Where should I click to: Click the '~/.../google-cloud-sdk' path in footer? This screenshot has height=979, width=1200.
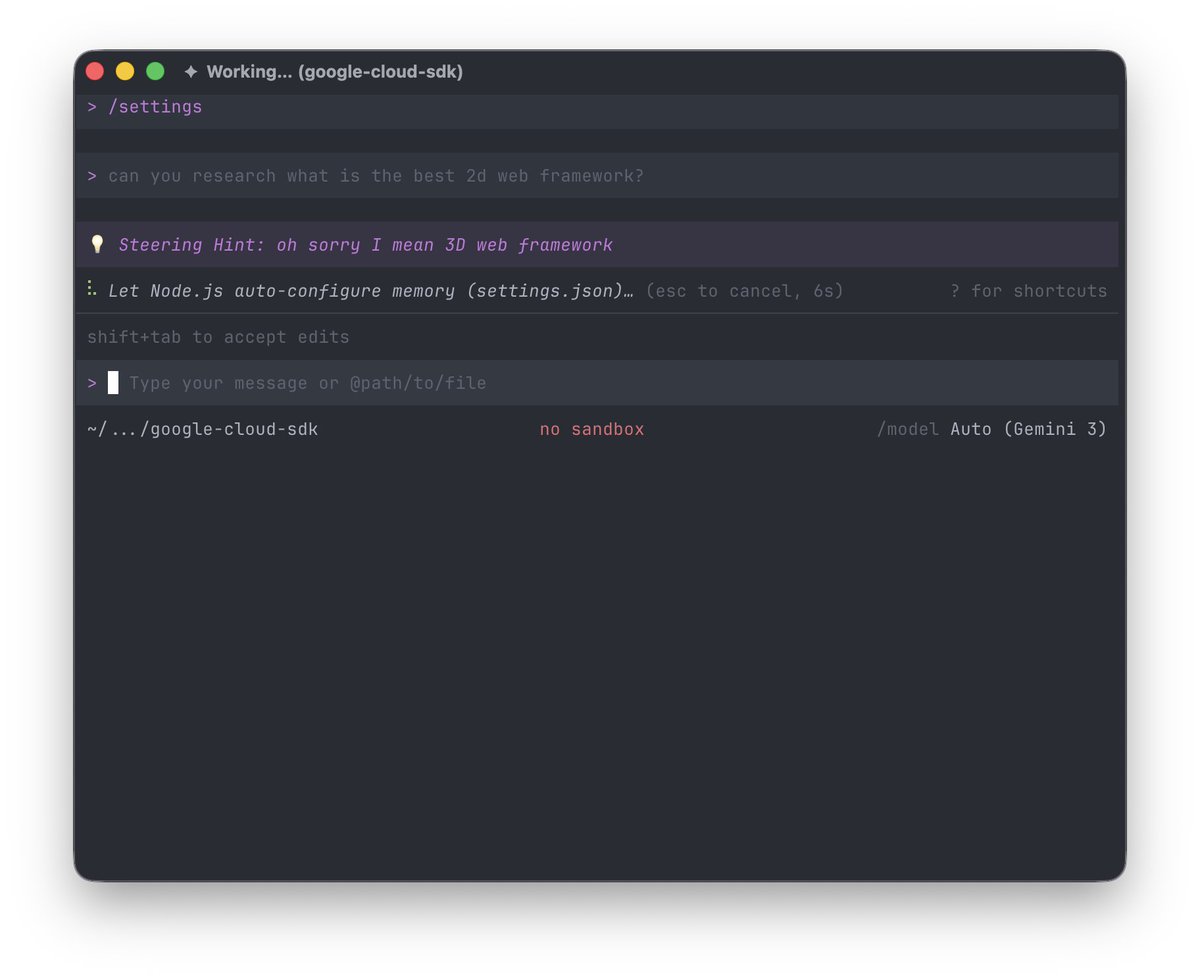tap(202, 429)
